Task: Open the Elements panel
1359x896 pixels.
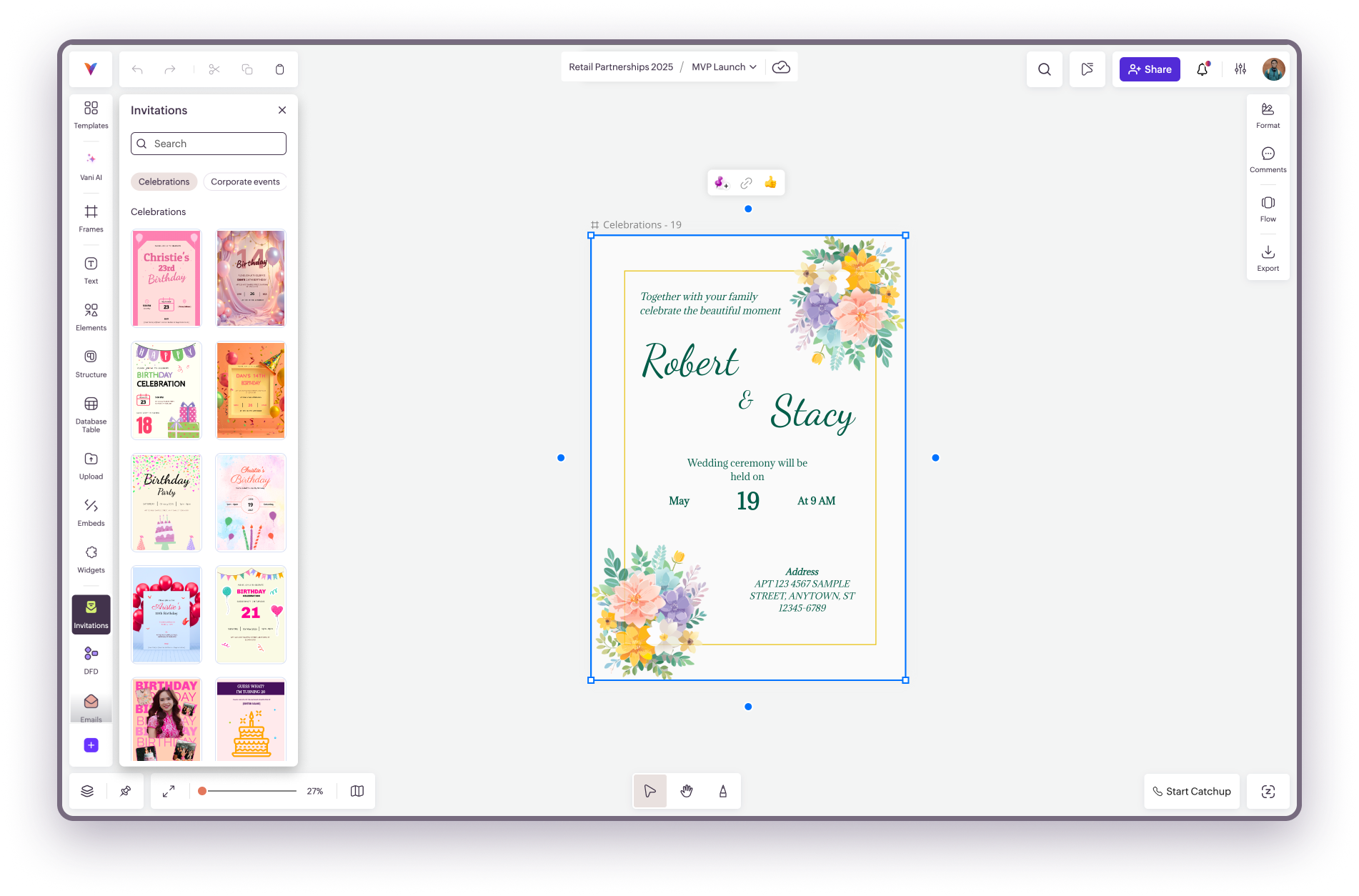Action: pyautogui.click(x=91, y=317)
